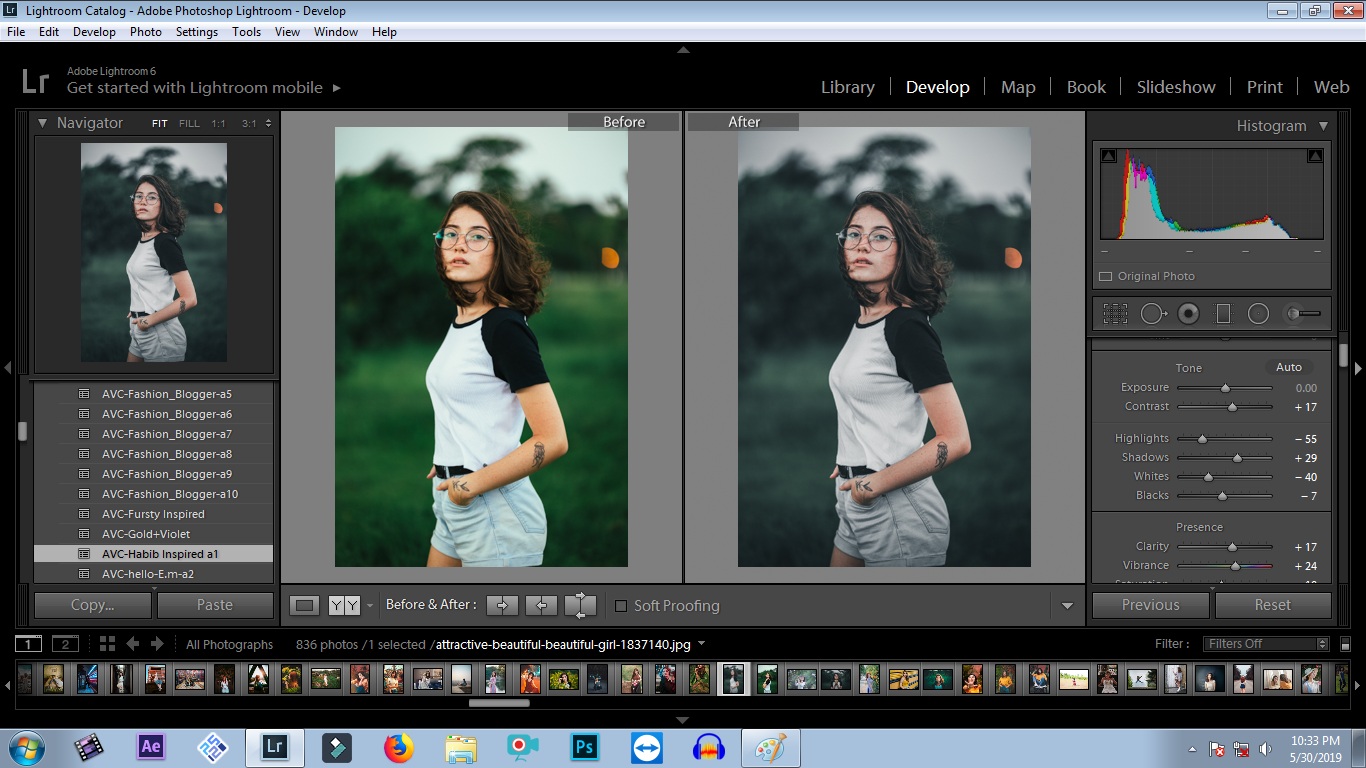Collapse the Histogram panel
Viewport: 1366px width, 768px height.
1323,126
